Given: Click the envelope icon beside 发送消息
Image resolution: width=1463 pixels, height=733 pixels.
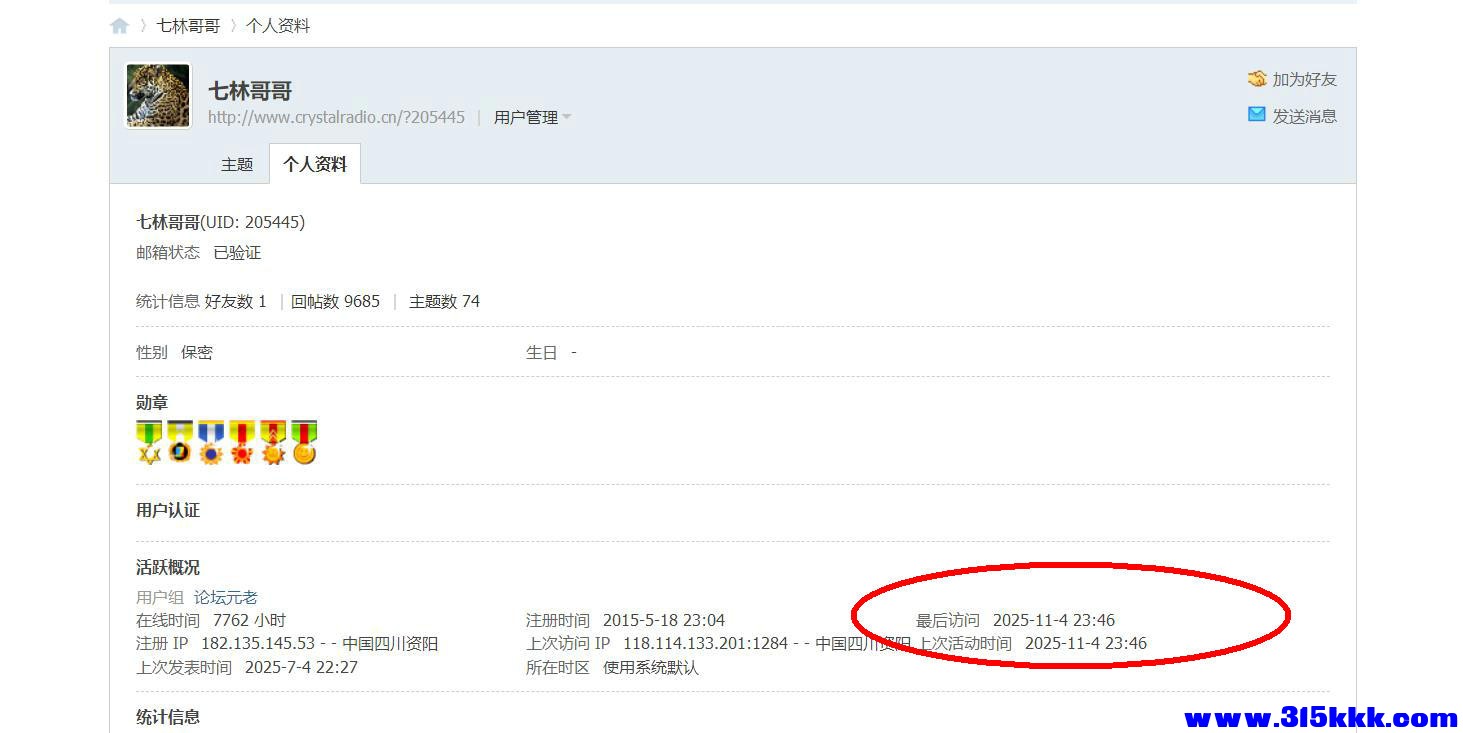Looking at the screenshot, I should (x=1257, y=114).
